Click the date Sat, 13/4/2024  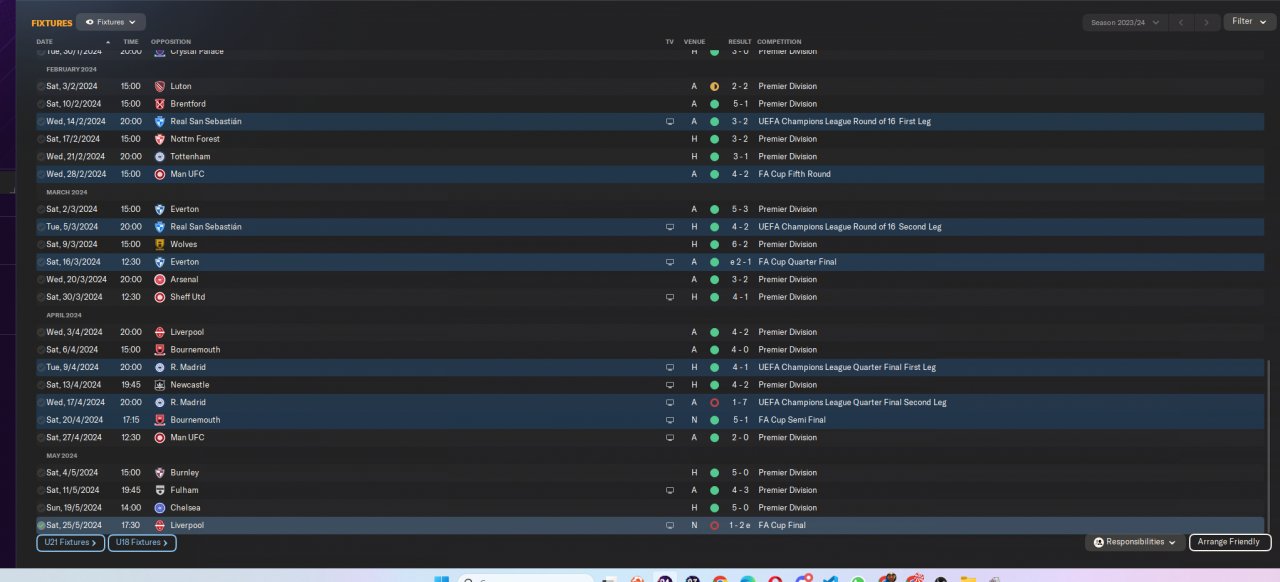74,385
